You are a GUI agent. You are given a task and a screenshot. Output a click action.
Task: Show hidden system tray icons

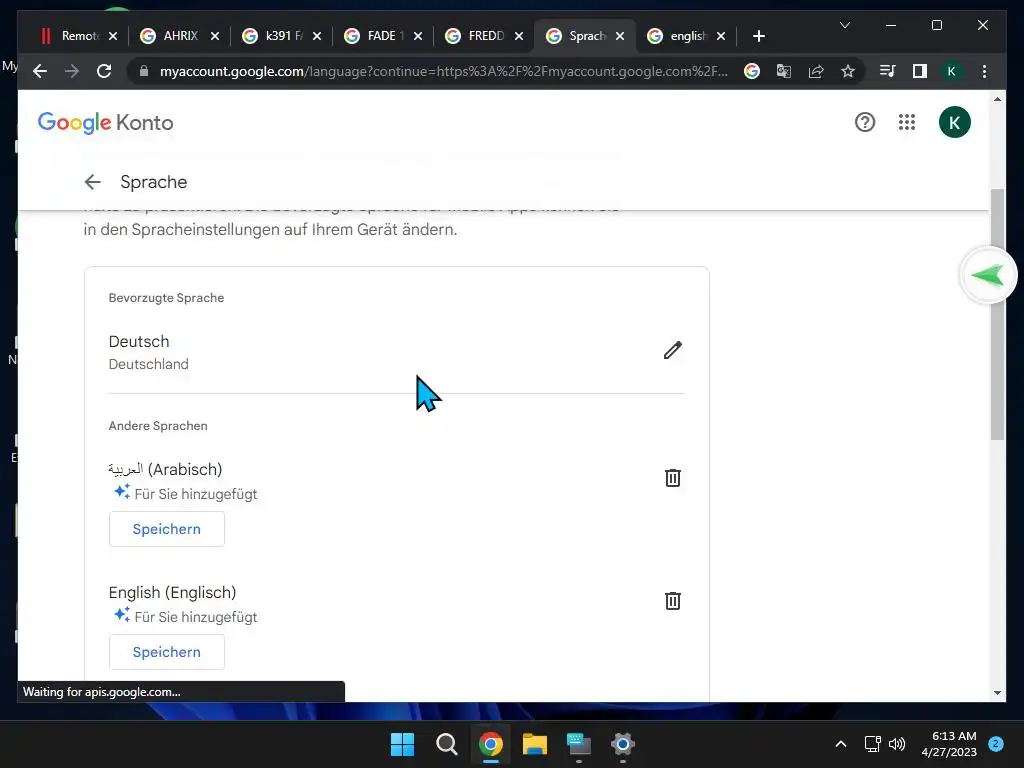click(841, 744)
